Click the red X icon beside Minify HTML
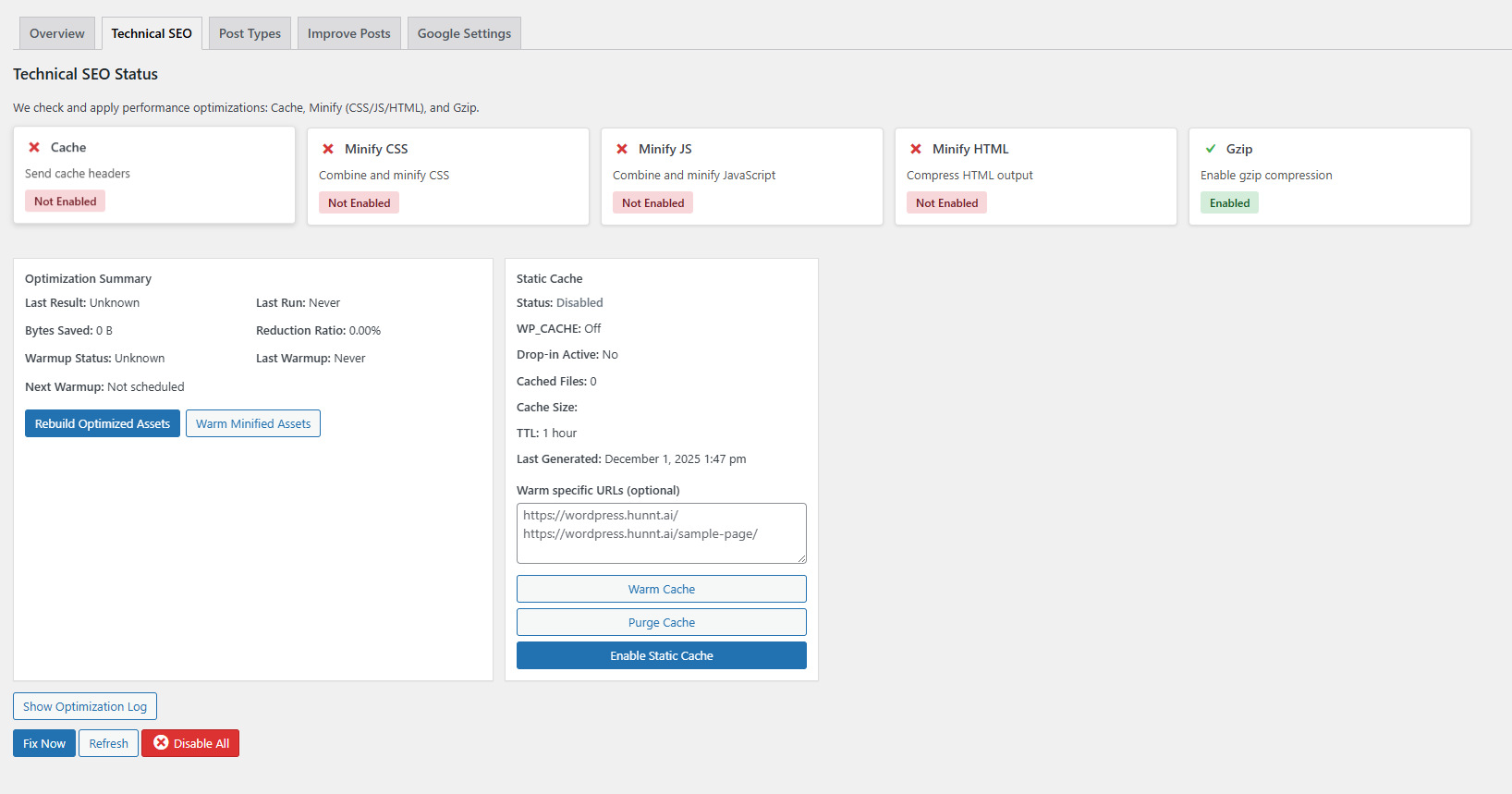This screenshot has width=1512, height=794. click(x=916, y=149)
